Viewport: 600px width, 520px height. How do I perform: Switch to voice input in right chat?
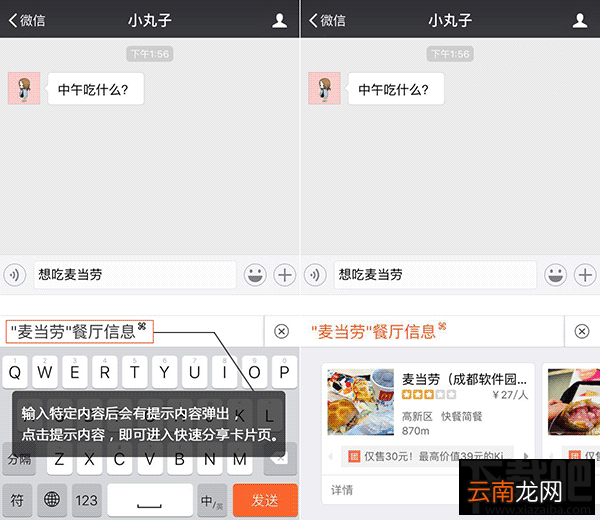[x=315, y=275]
